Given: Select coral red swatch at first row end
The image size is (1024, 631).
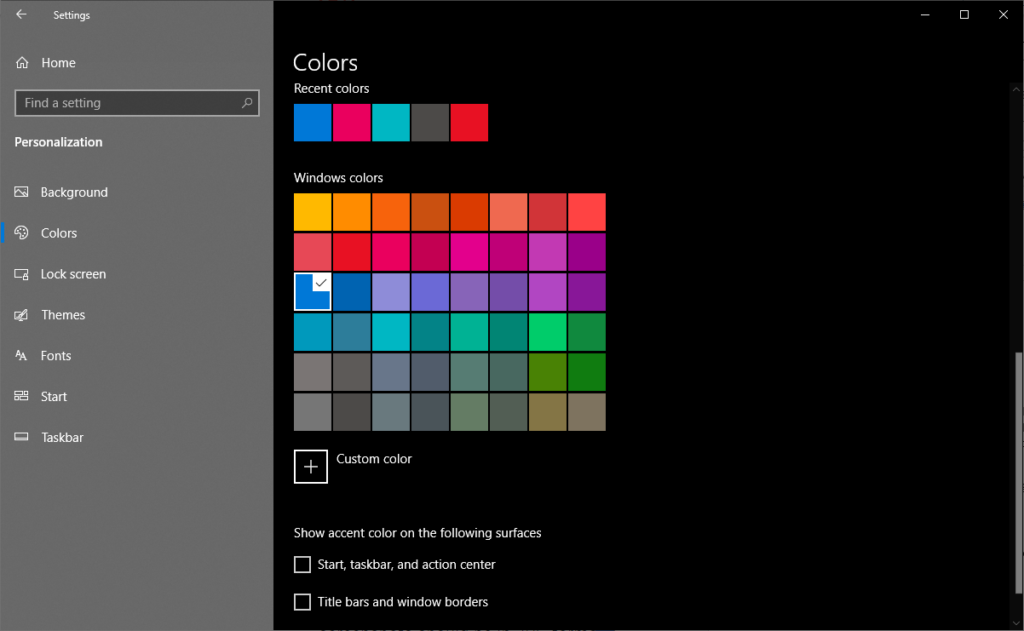Looking at the screenshot, I should pos(586,212).
